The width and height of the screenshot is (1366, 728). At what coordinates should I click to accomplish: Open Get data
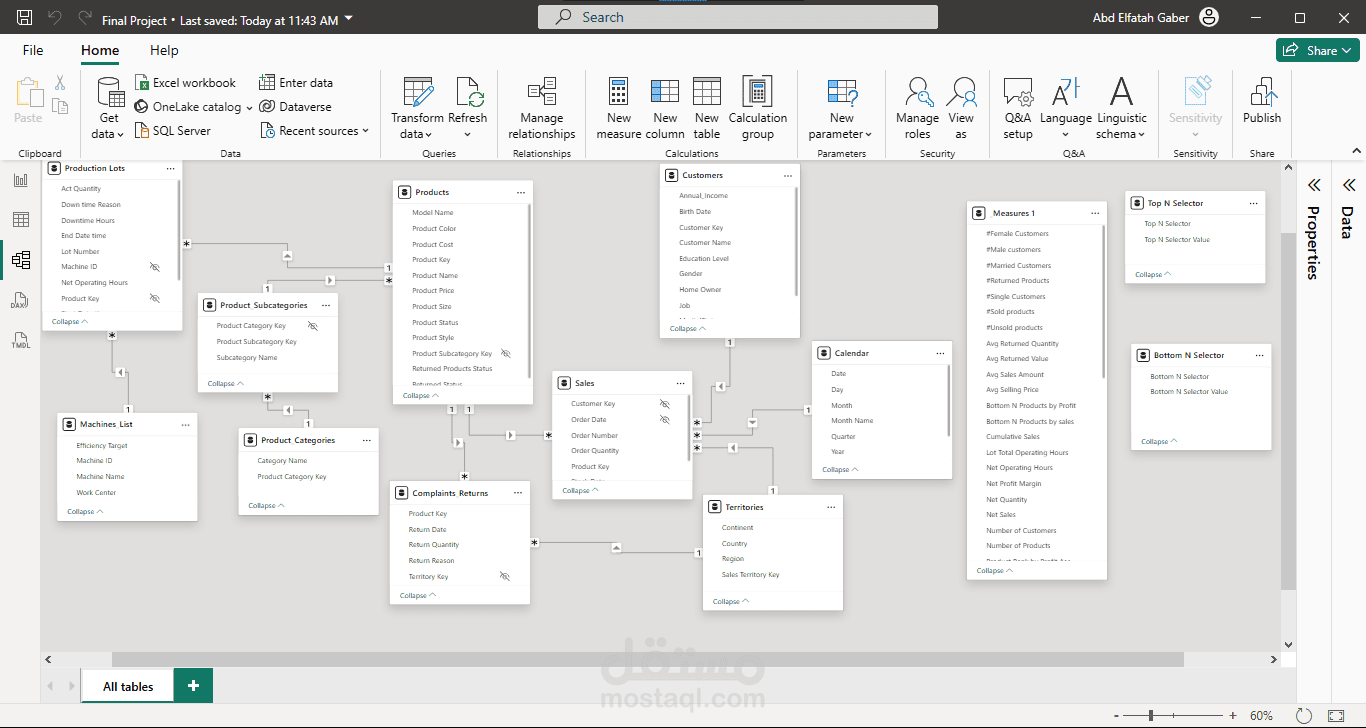pyautogui.click(x=109, y=108)
